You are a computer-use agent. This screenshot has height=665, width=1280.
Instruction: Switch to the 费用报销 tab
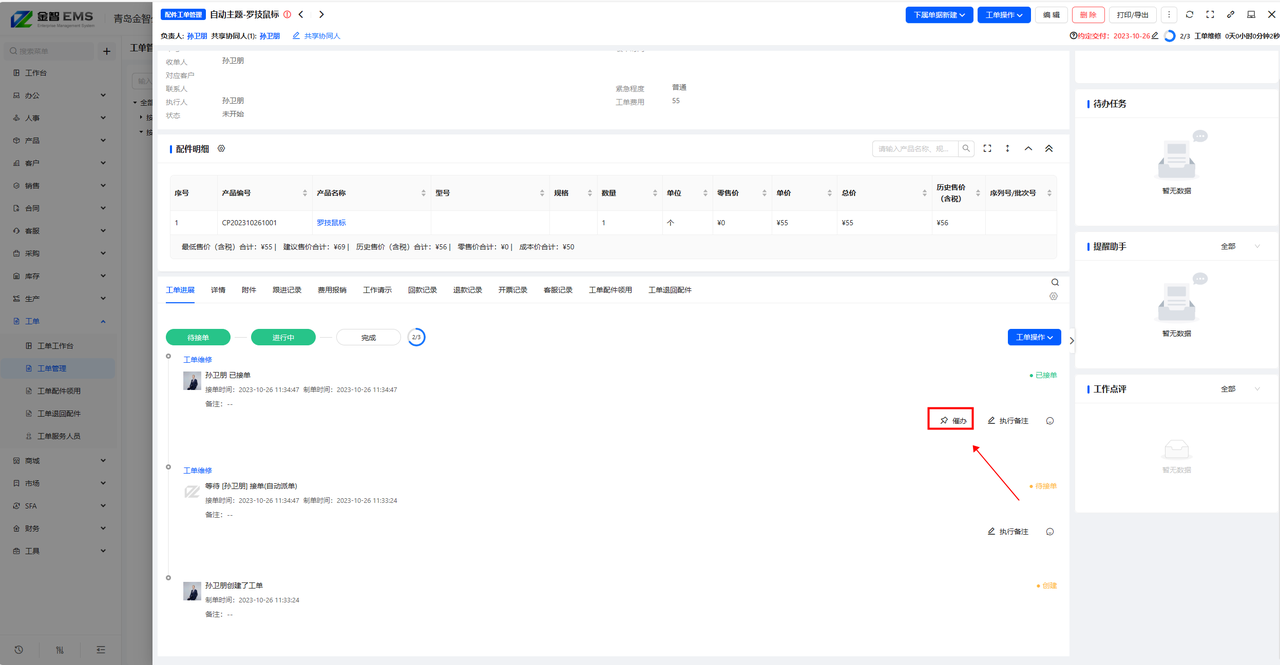click(x=332, y=290)
